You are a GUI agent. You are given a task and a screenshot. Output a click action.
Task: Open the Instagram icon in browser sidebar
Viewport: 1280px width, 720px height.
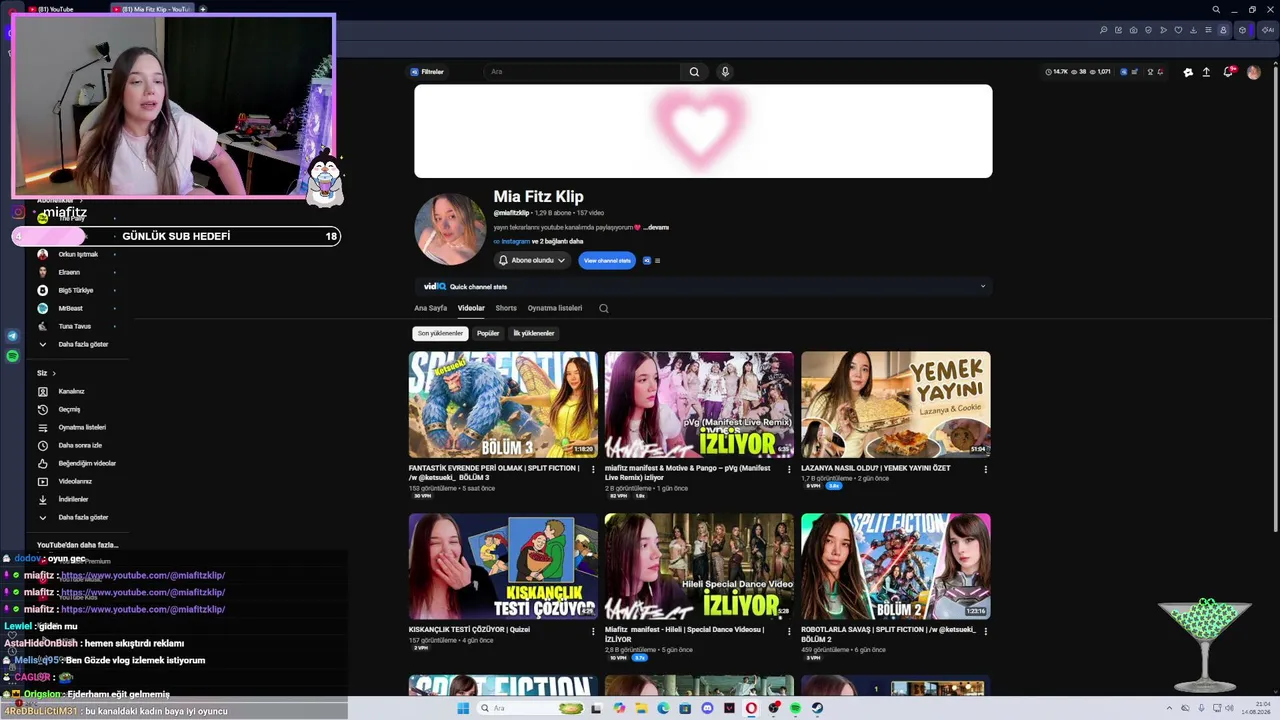(17, 212)
